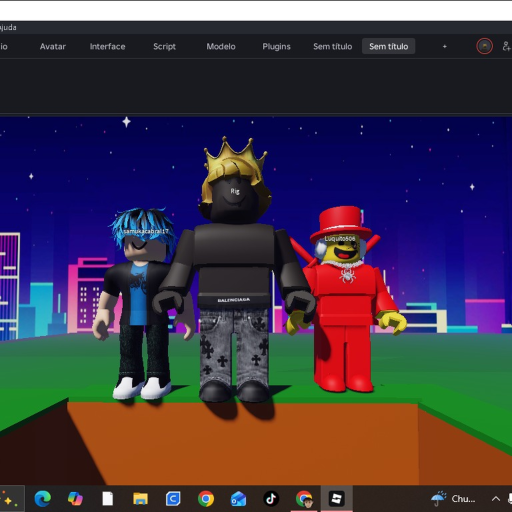Switch to the first, inactive Sem título tab
Viewport: 512px width, 512px height.
click(x=332, y=46)
